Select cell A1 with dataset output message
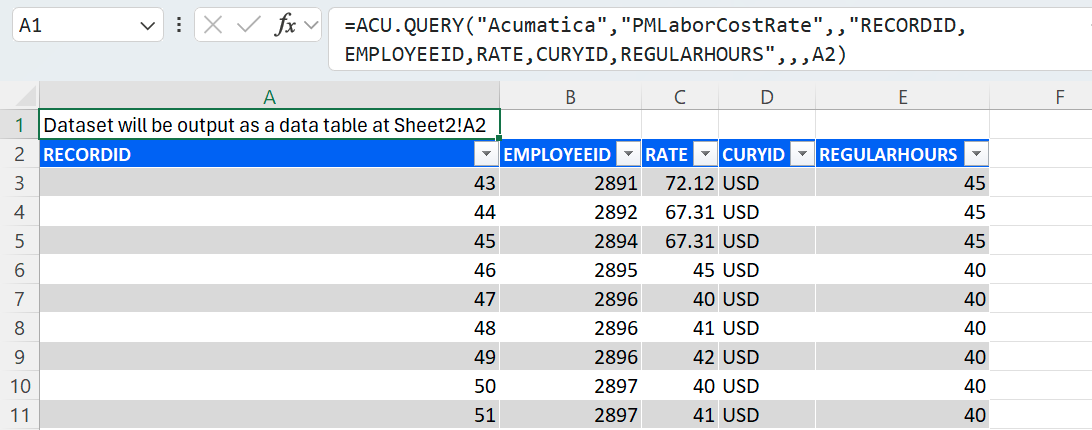 tap(269, 125)
